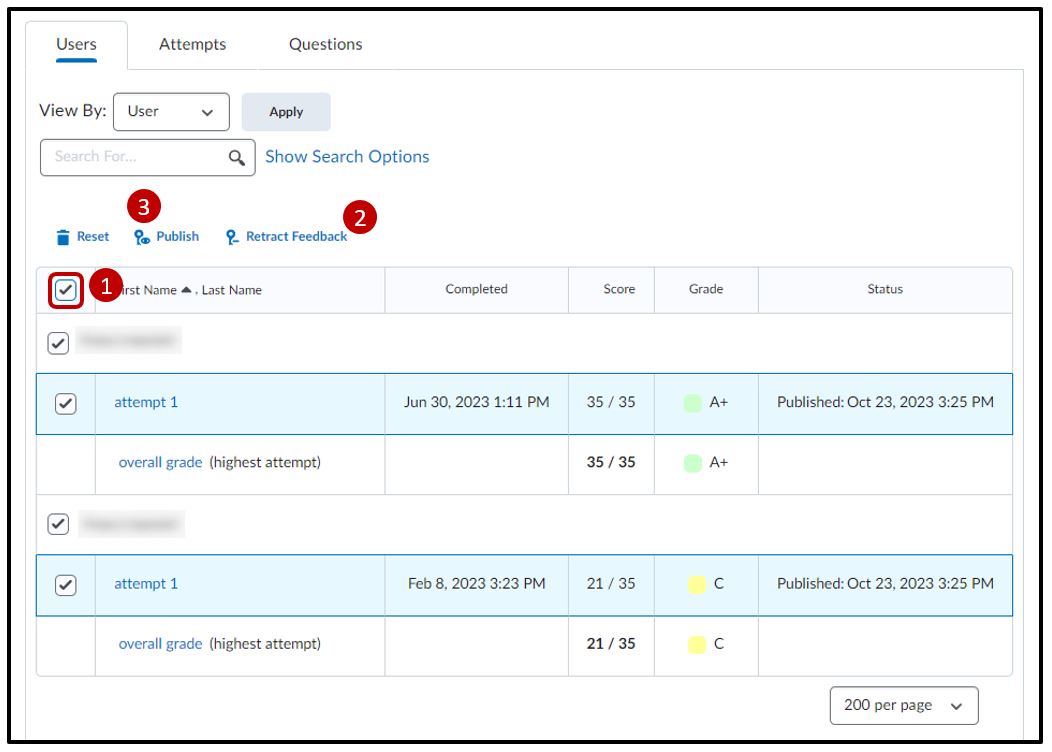The height and width of the screenshot is (752, 1052).
Task: Show Search Options link
Action: tap(347, 157)
